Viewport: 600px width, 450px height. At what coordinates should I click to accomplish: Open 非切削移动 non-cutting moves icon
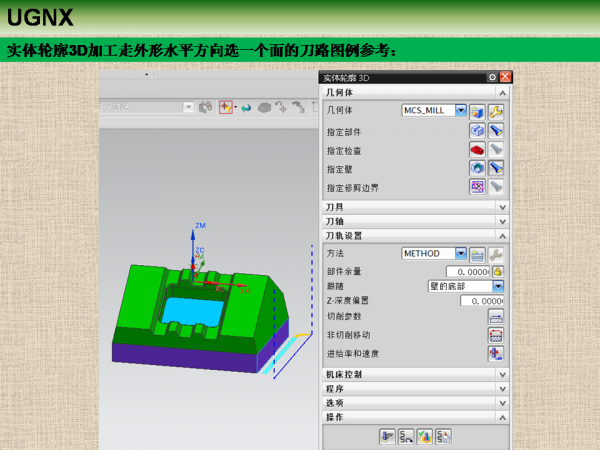(x=496, y=335)
